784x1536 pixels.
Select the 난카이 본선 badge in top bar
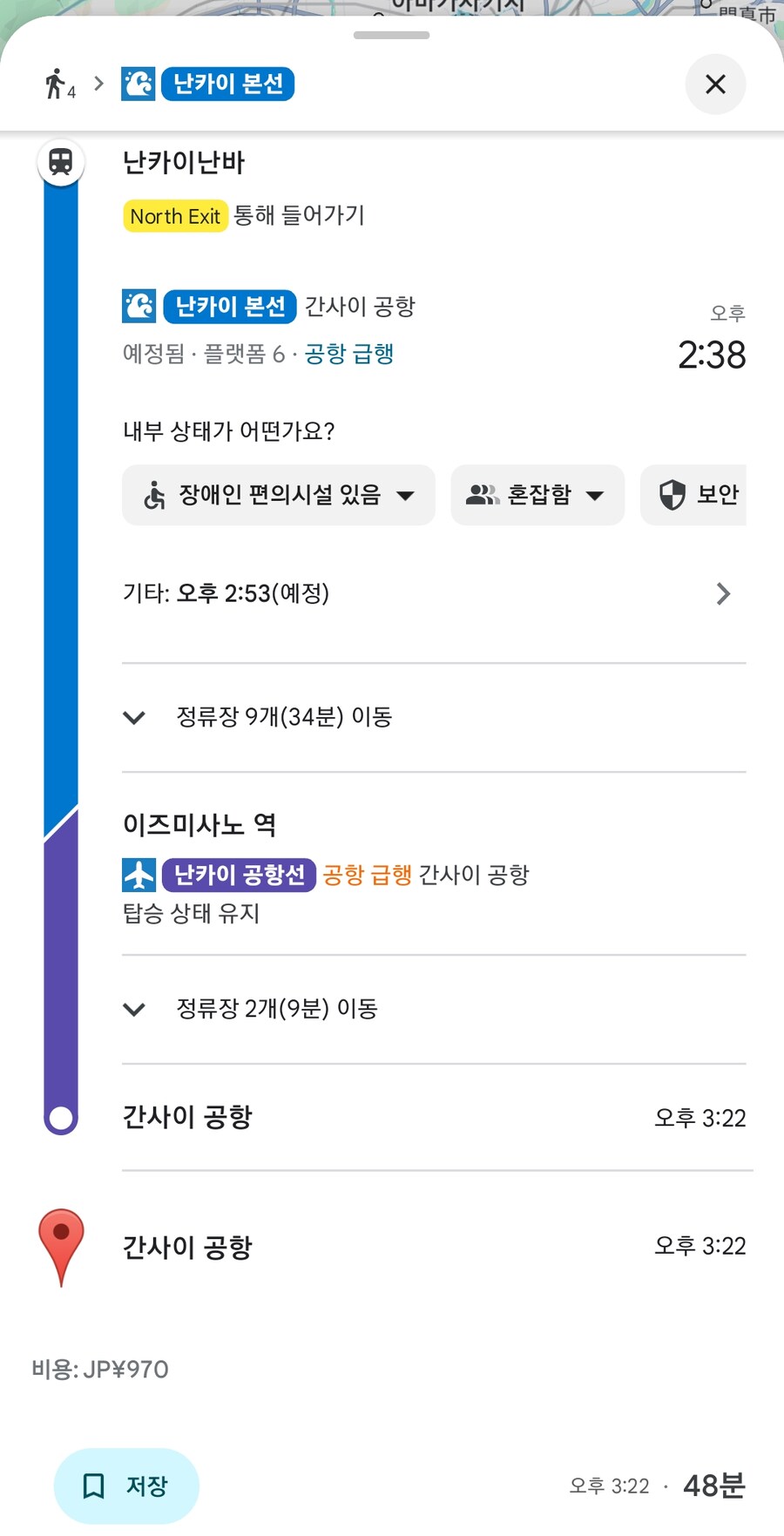227,84
